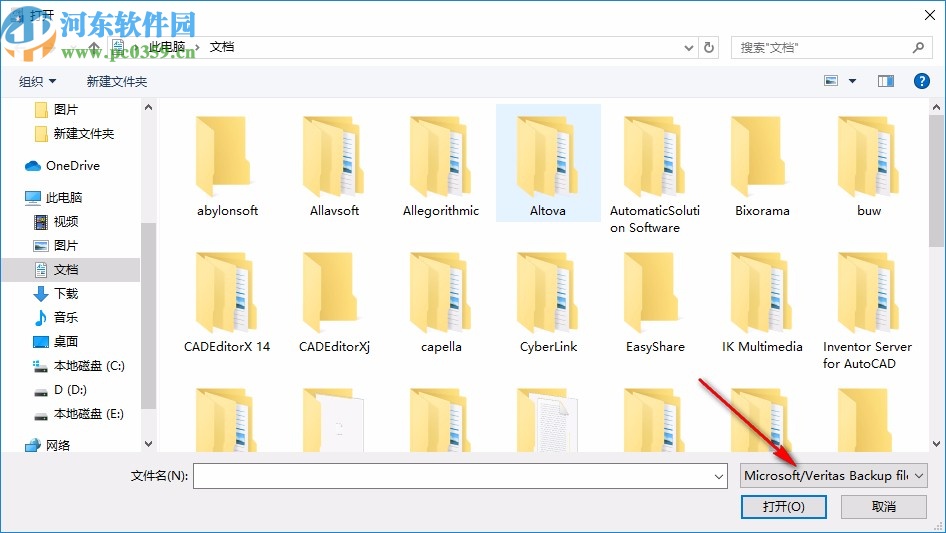Open the help question mark icon
Screen dimensions: 946x533
pos(921,81)
